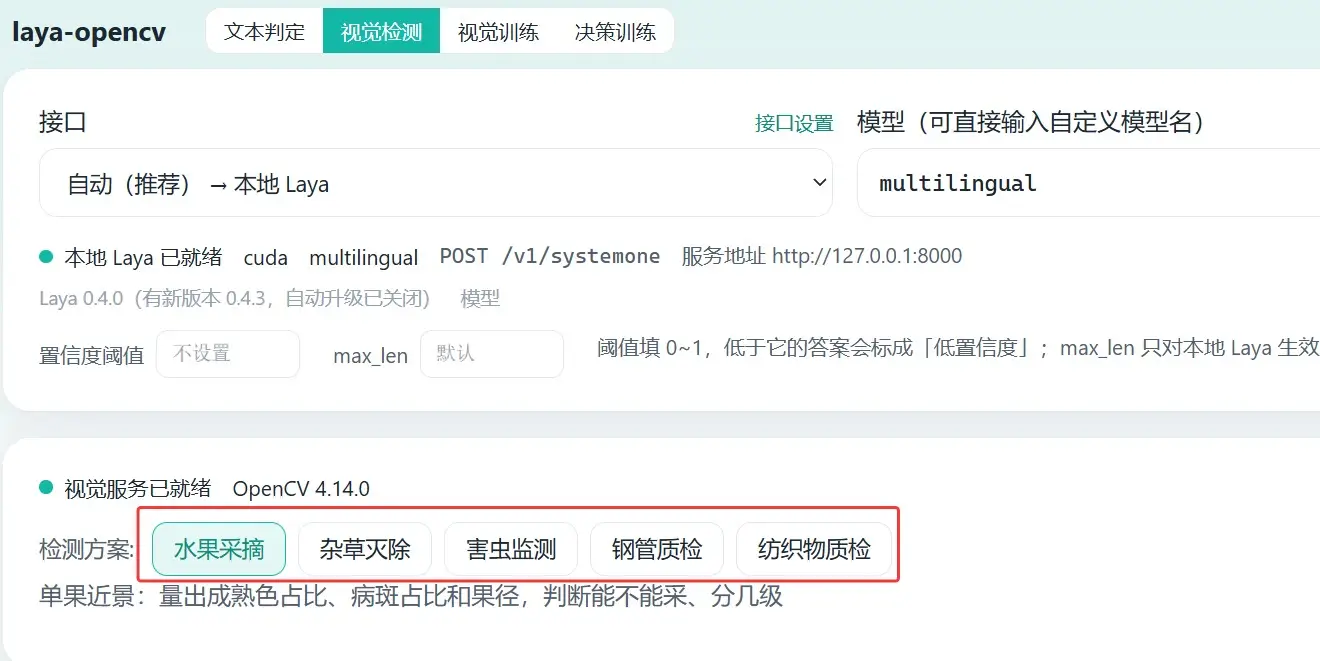This screenshot has height=661, width=1320.
Task: Click the cuda device label
Action: coord(266,258)
